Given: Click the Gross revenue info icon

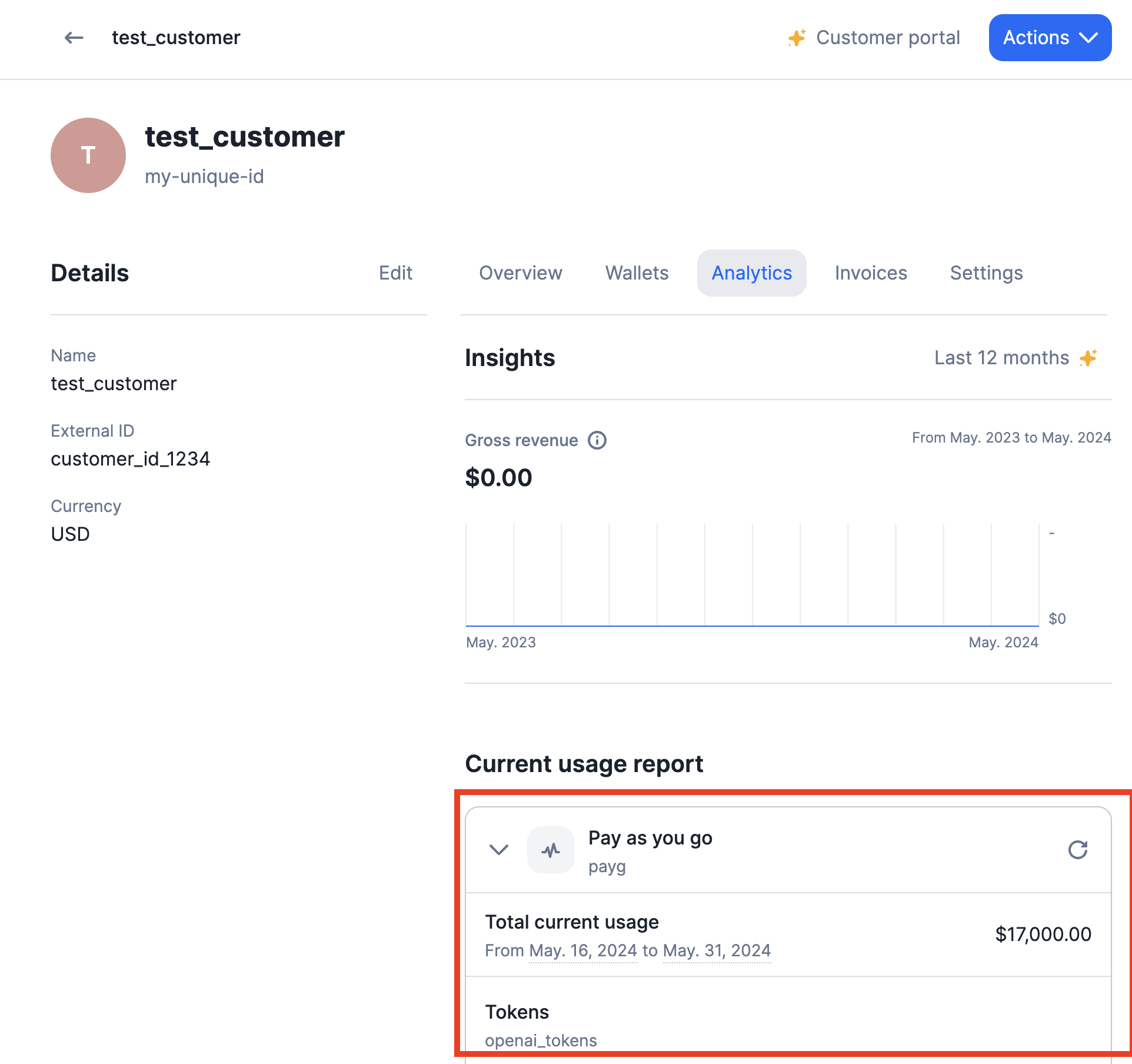Looking at the screenshot, I should pyautogui.click(x=597, y=440).
